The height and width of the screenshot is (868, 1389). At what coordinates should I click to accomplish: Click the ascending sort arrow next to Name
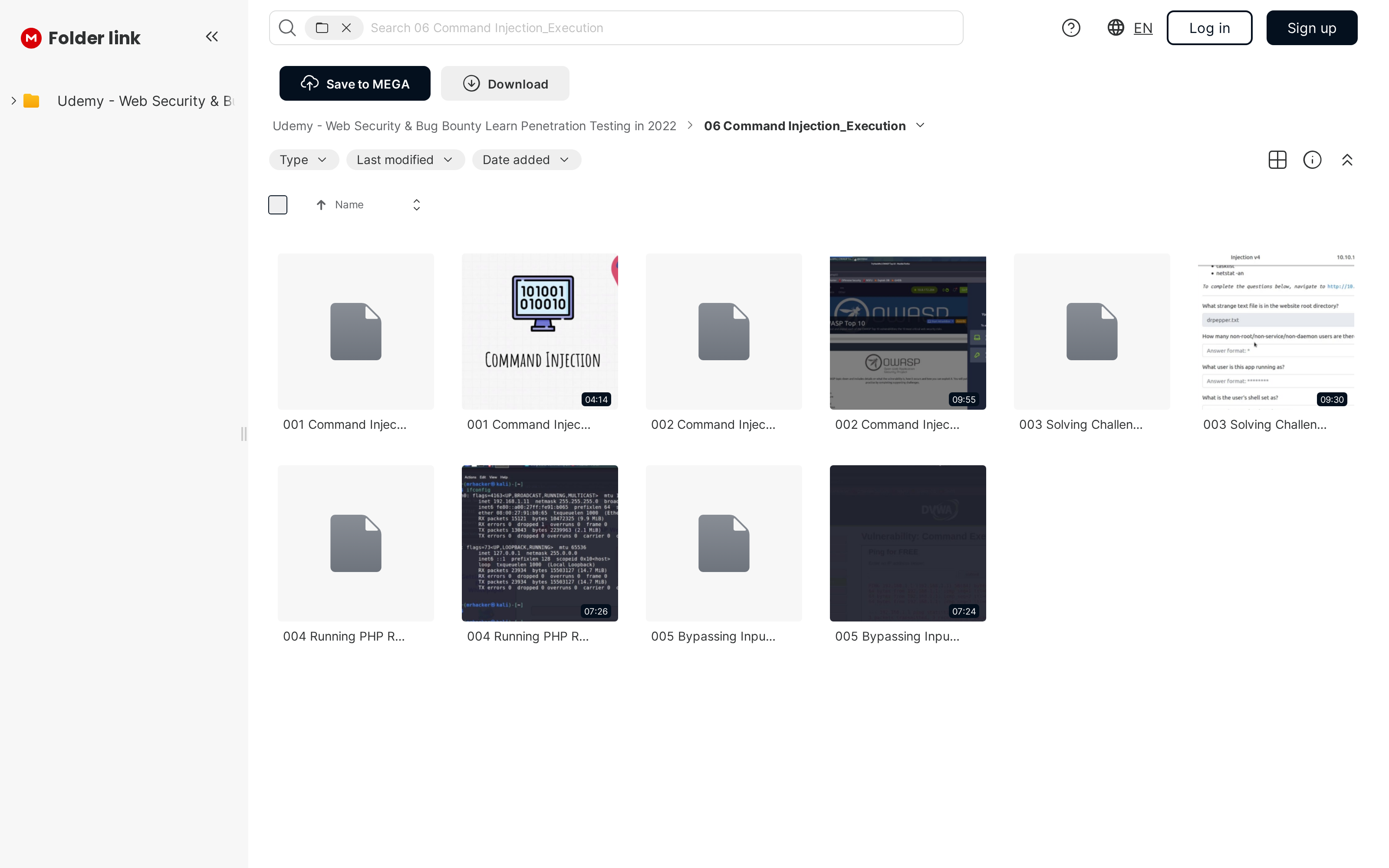tap(321, 205)
